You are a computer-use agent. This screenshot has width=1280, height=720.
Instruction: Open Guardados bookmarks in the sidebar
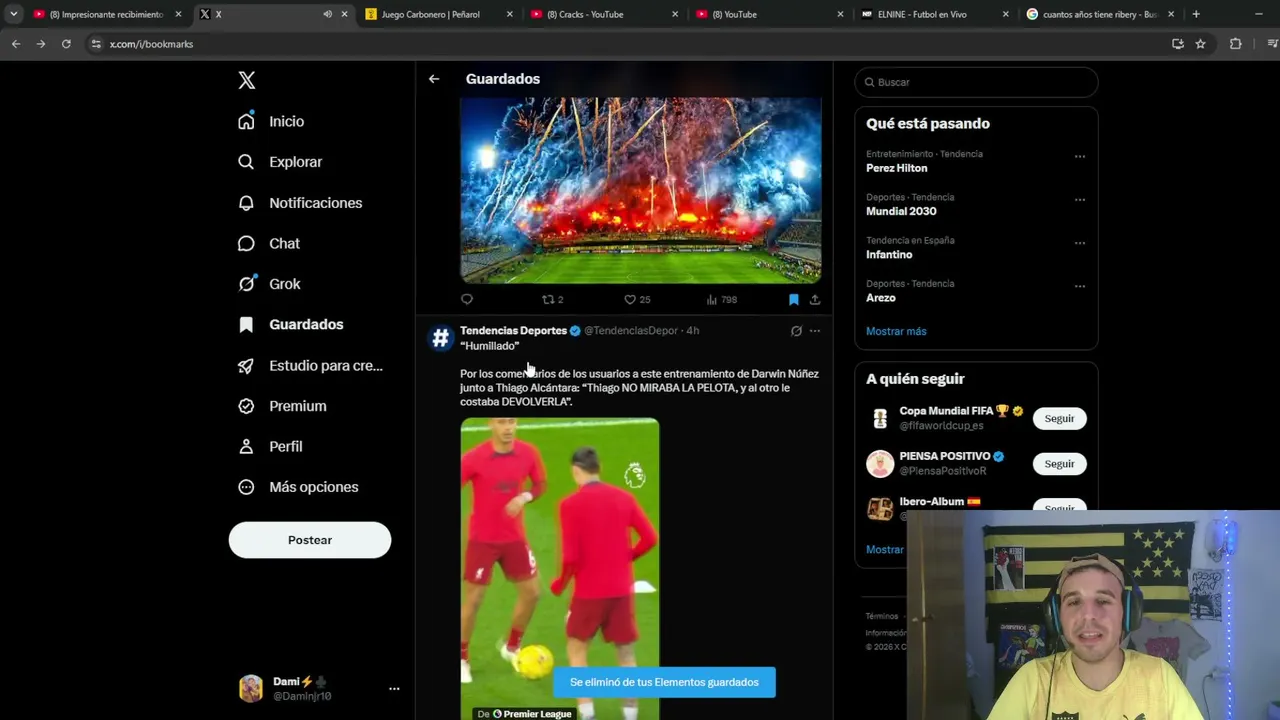[x=291, y=324]
